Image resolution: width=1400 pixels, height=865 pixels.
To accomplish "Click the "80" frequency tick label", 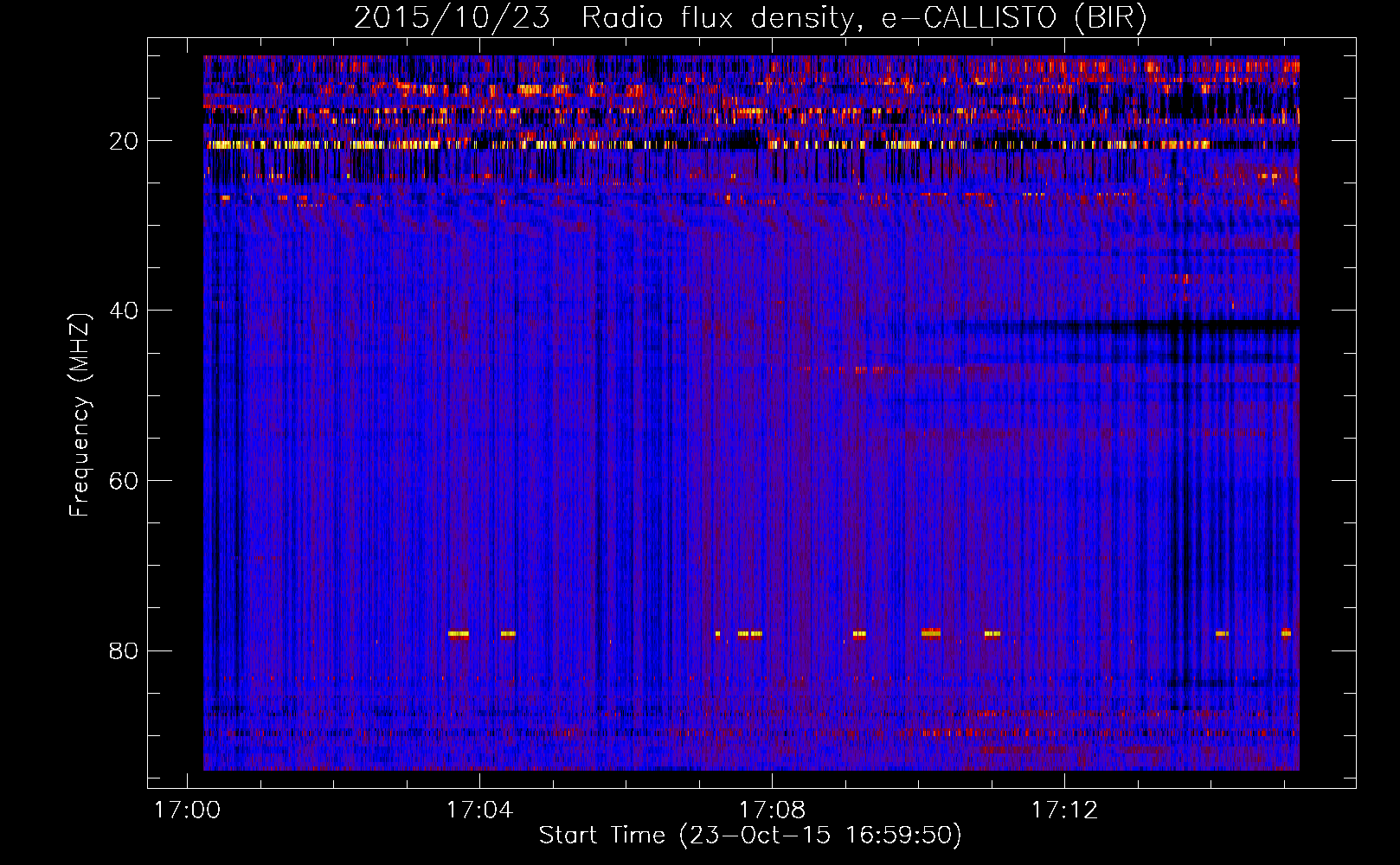I will tap(124, 650).
